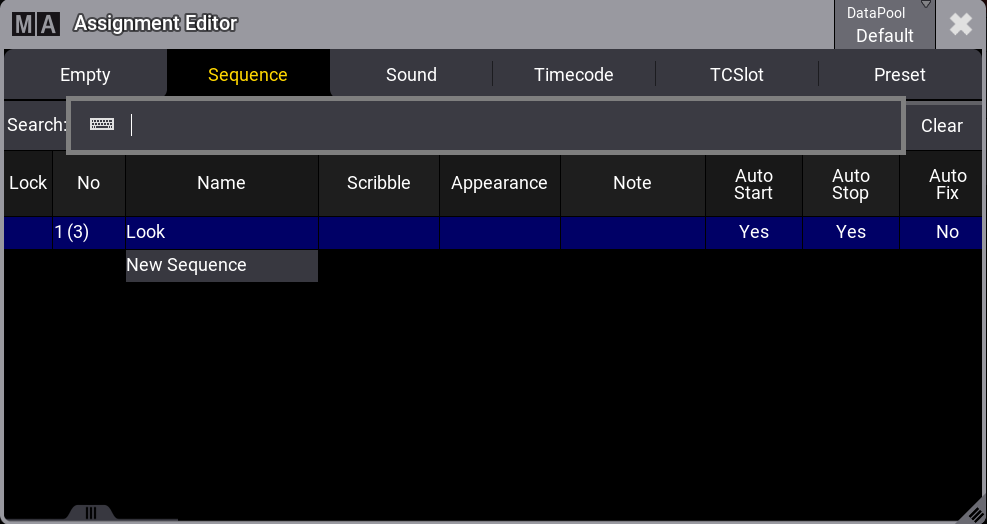
Task: Toggle Auto Fix No for Look
Action: pyautogui.click(x=946, y=232)
